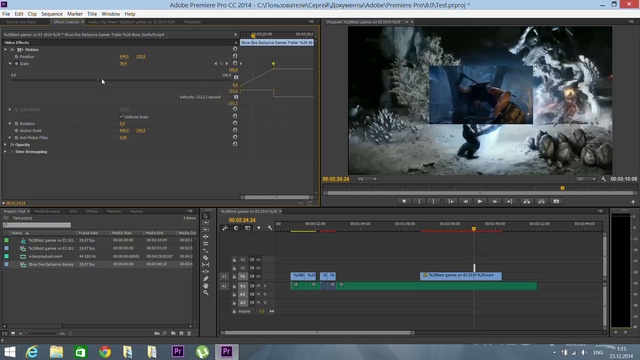Open the File menu

pos(6,13)
